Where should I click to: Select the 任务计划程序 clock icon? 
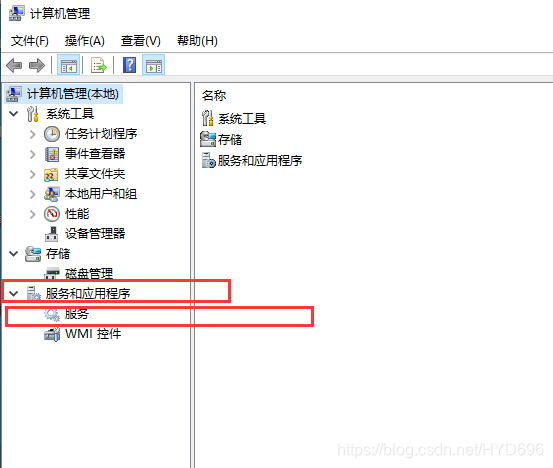52,134
